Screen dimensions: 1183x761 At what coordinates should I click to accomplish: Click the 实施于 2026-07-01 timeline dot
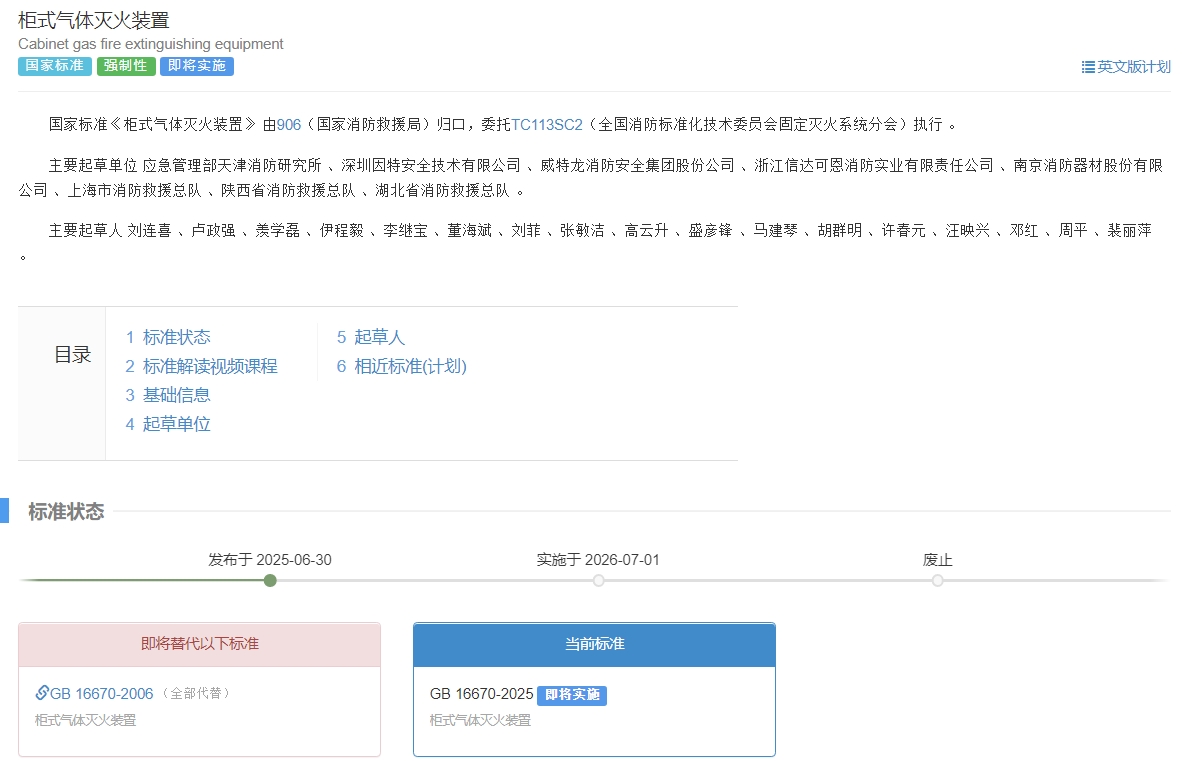click(x=598, y=581)
